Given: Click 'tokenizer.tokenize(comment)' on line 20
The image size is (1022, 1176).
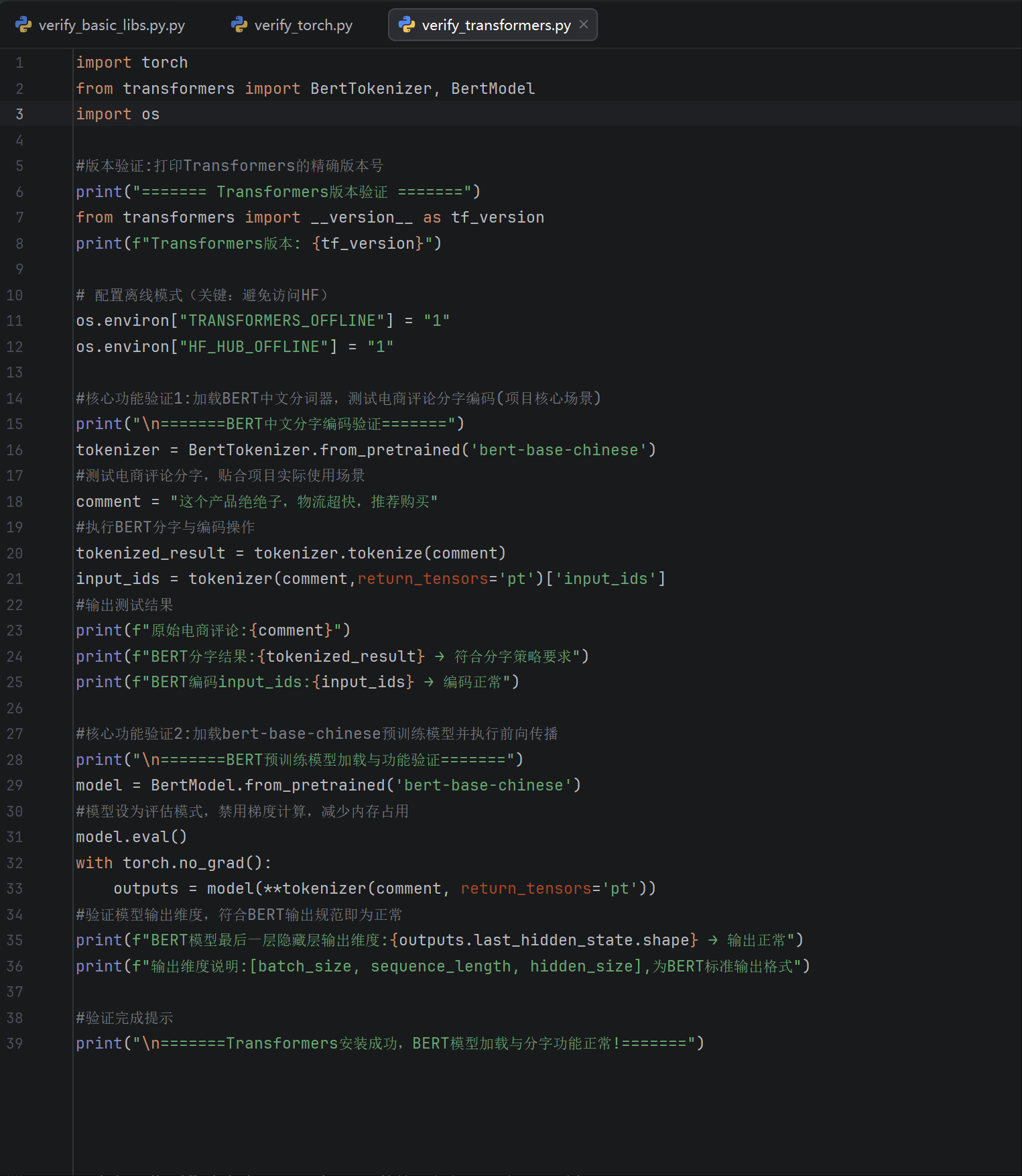Looking at the screenshot, I should tap(380, 553).
